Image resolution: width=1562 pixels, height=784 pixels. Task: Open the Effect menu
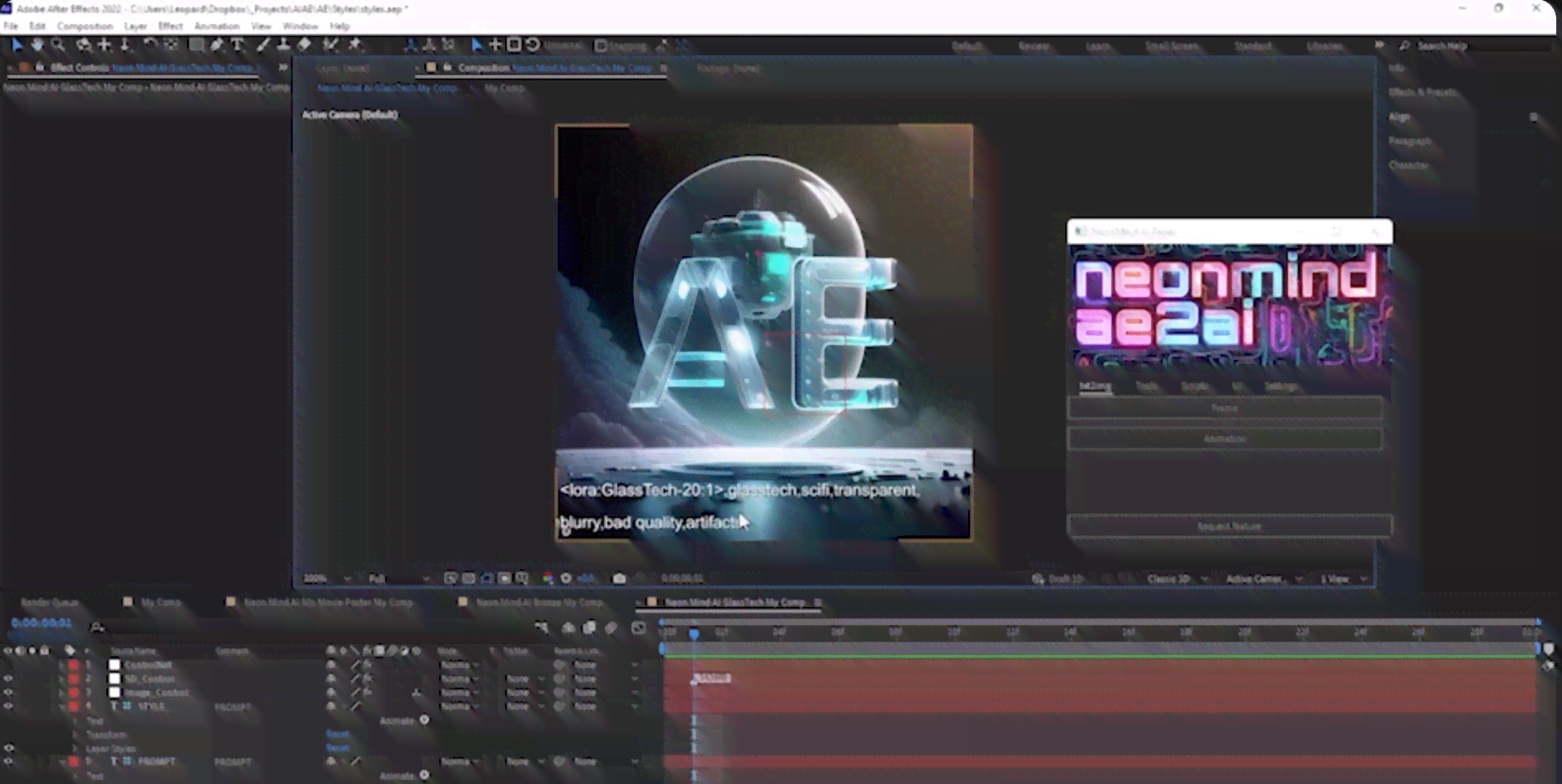point(171,26)
